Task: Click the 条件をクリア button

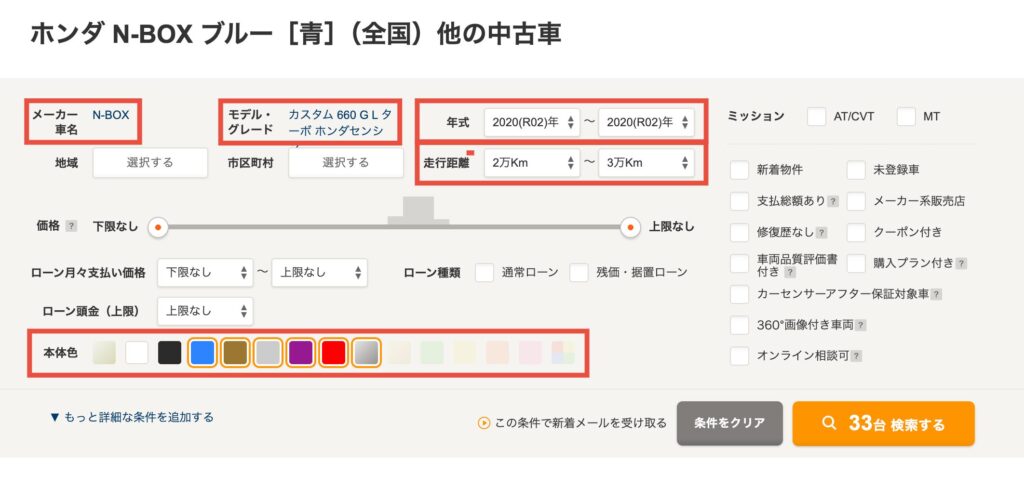Action: pos(729,423)
